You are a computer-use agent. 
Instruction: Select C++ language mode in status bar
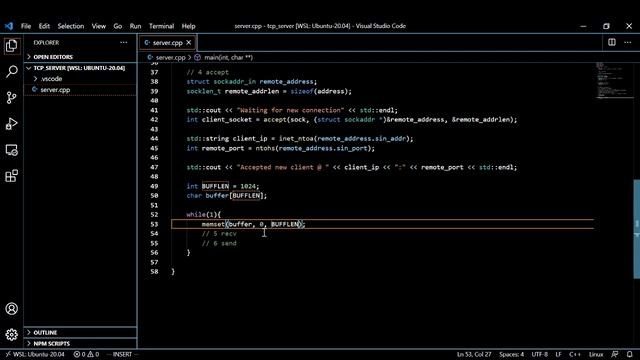point(575,354)
